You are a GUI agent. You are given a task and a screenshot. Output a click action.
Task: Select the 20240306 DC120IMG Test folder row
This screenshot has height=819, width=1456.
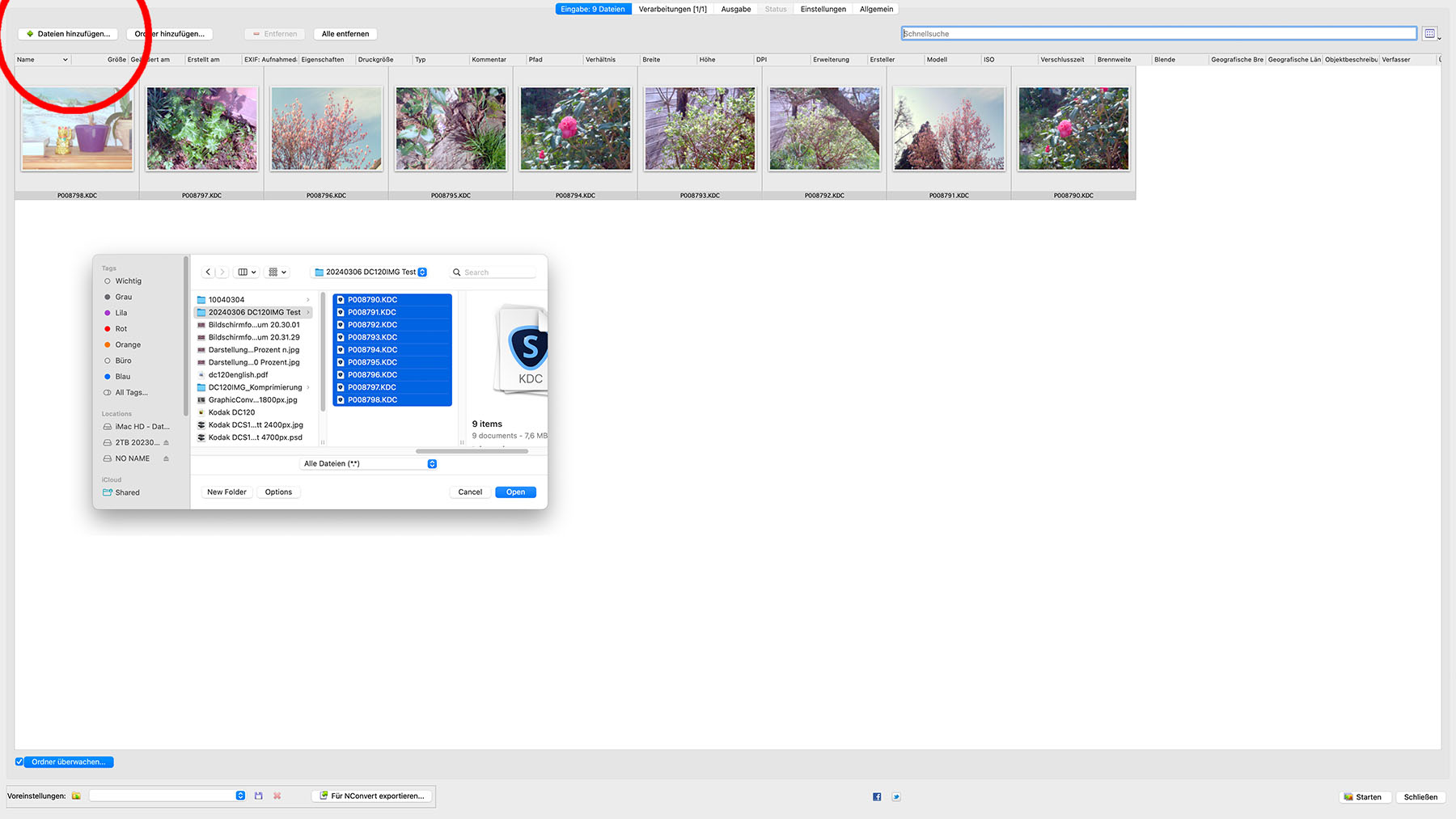tap(254, 312)
